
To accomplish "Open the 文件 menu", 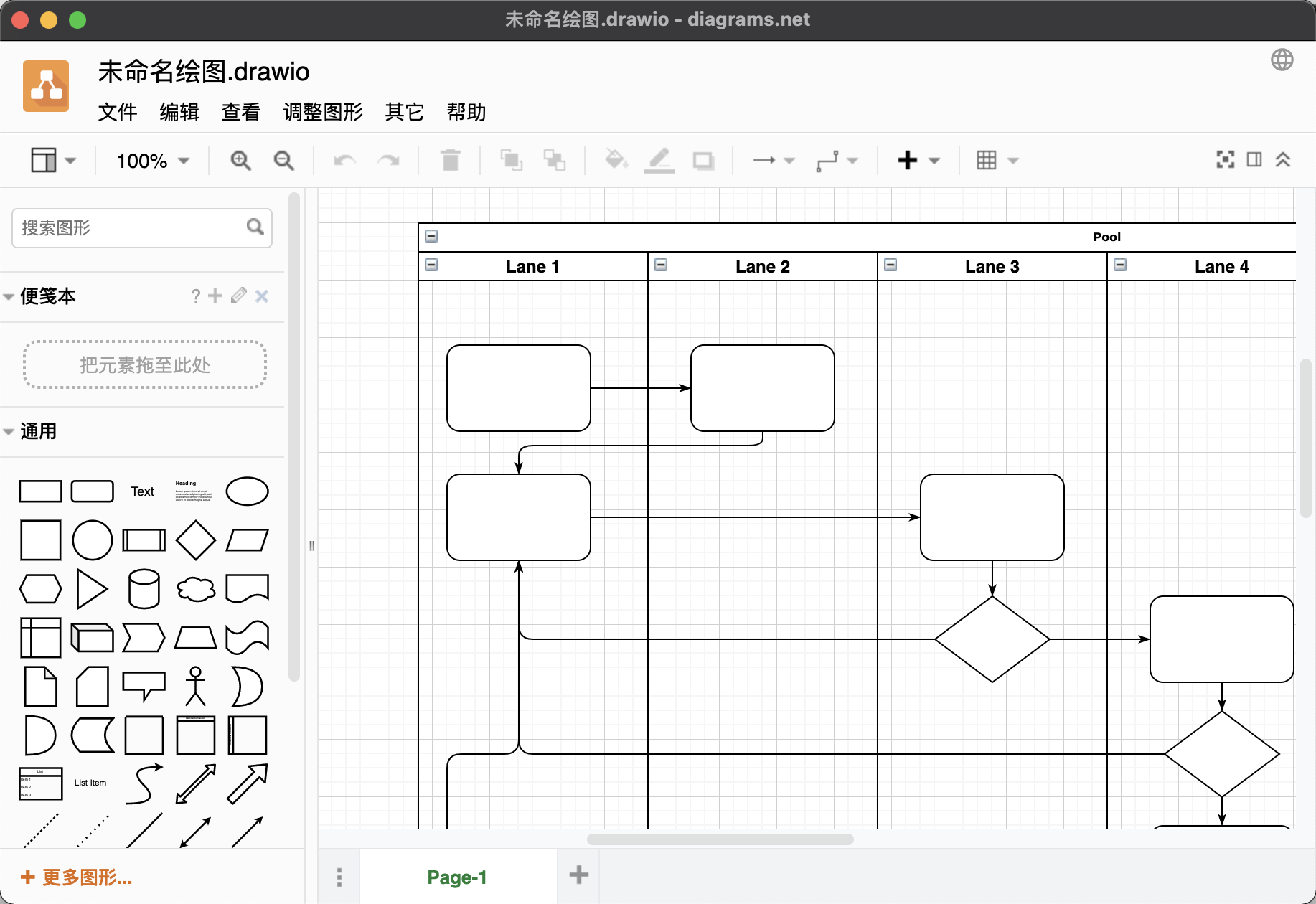I will [117, 112].
